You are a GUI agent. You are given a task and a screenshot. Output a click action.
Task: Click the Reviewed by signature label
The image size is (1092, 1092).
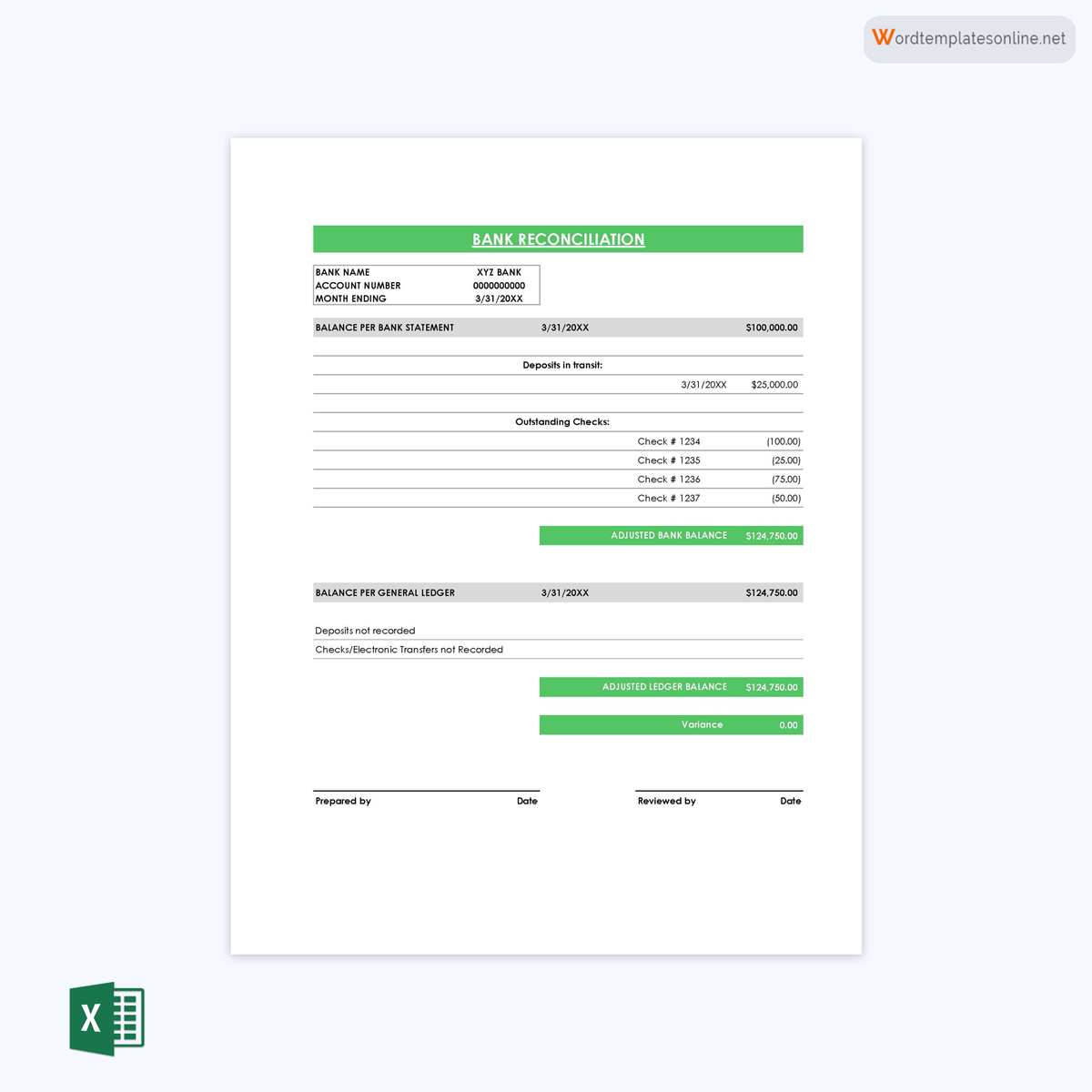[x=666, y=801]
